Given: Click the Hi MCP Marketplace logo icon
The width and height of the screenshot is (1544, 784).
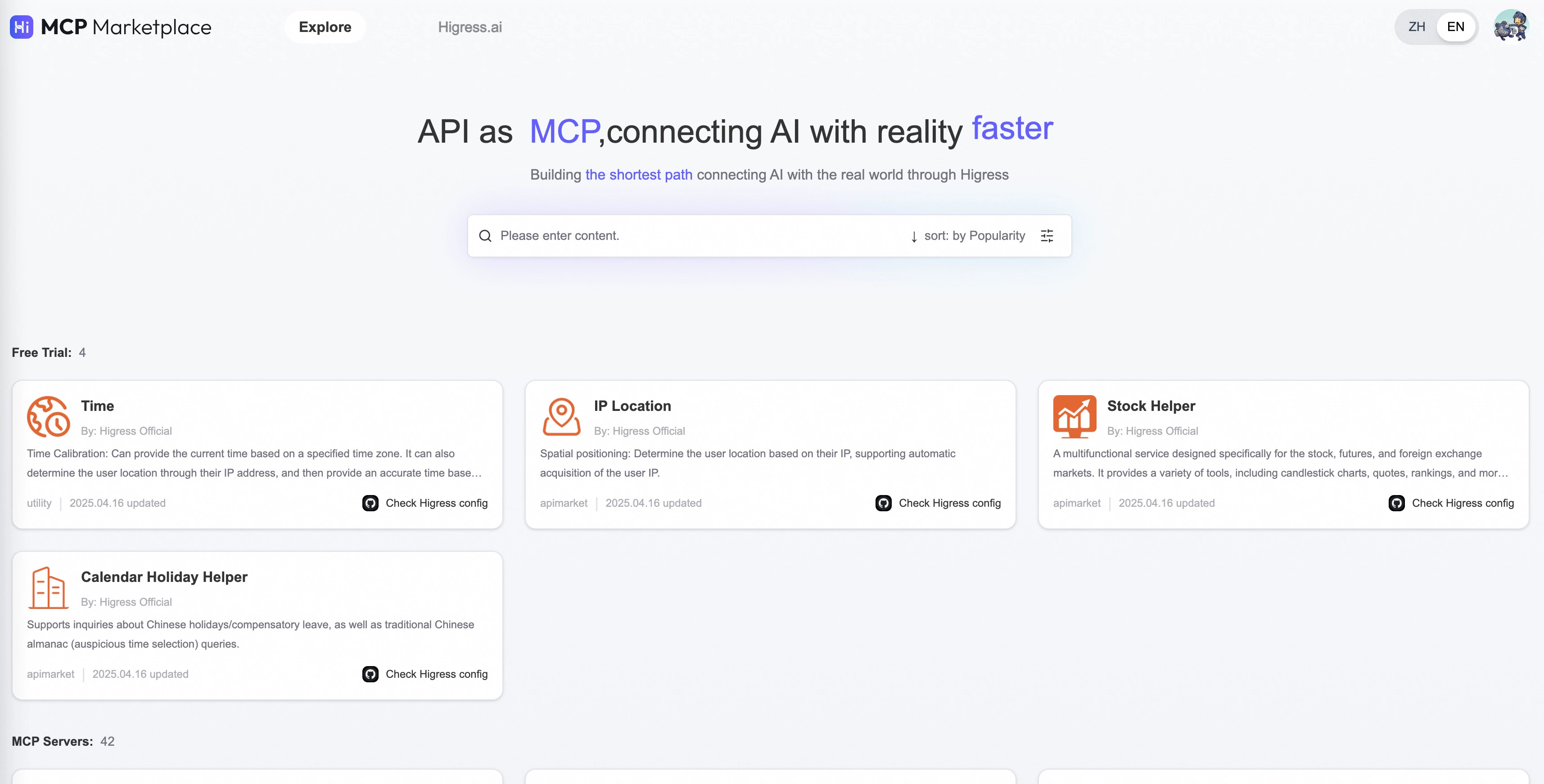Looking at the screenshot, I should [22, 27].
